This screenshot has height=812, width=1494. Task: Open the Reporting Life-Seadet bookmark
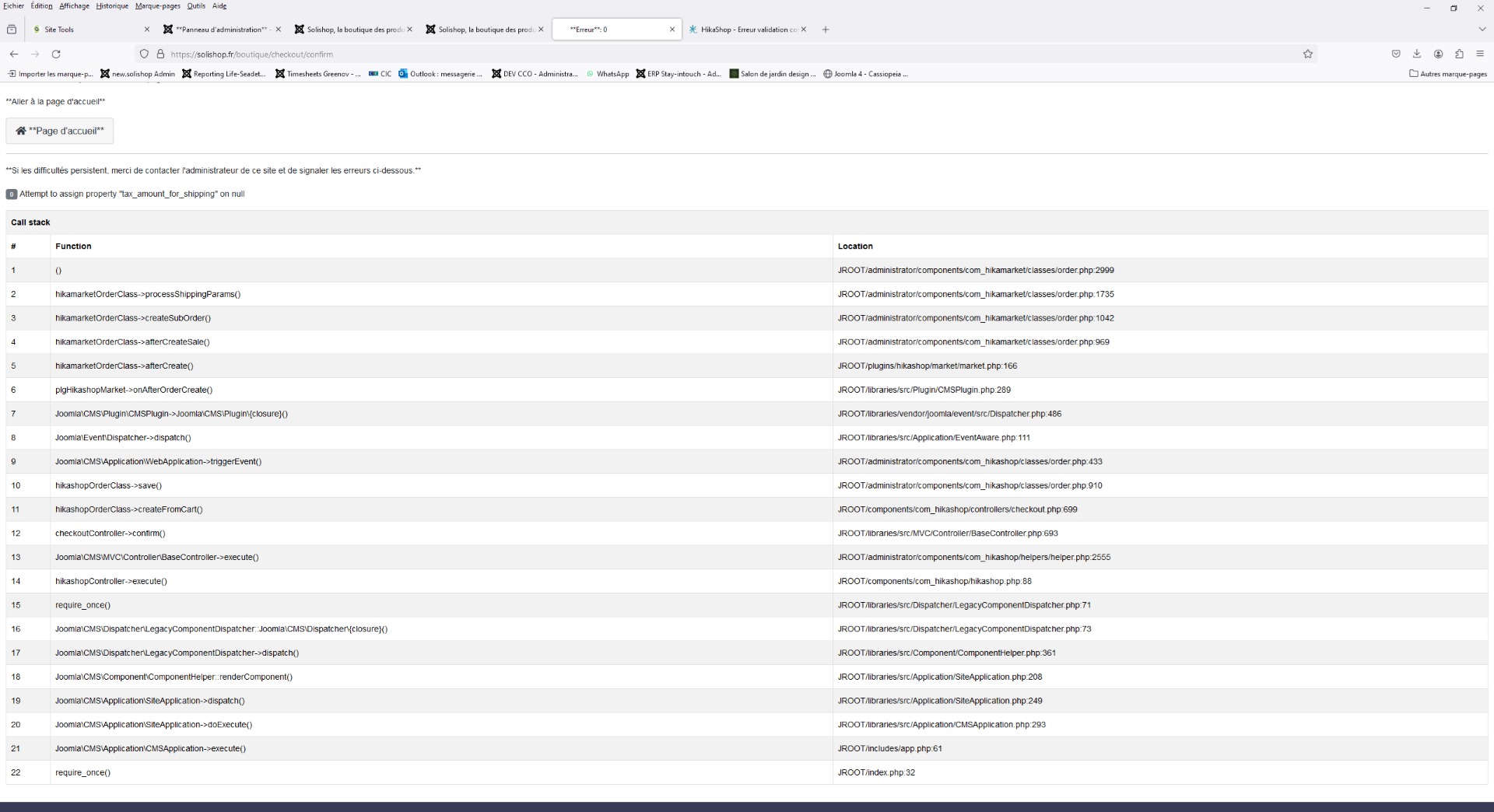223,74
